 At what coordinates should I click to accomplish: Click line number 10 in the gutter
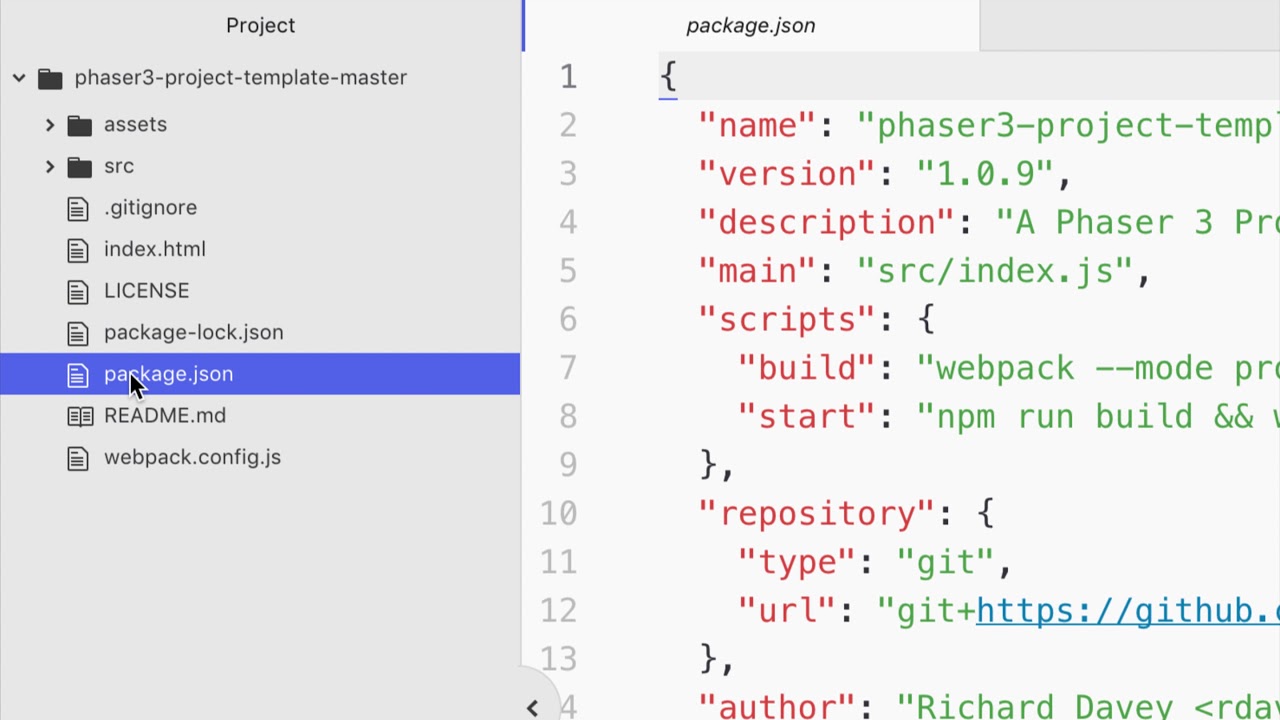(558, 514)
